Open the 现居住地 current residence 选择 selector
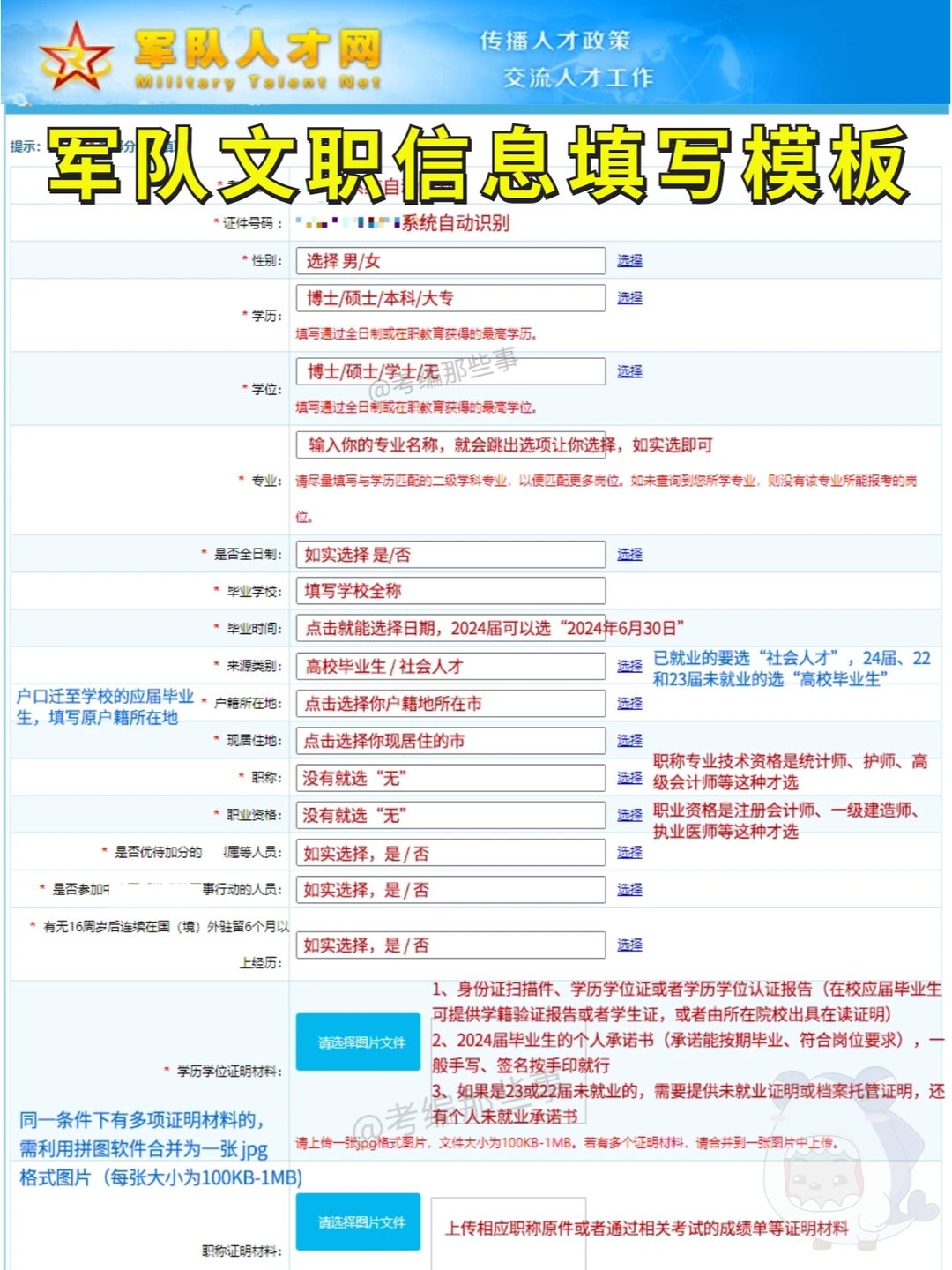Screen dimensions: 952x1270 [628, 741]
